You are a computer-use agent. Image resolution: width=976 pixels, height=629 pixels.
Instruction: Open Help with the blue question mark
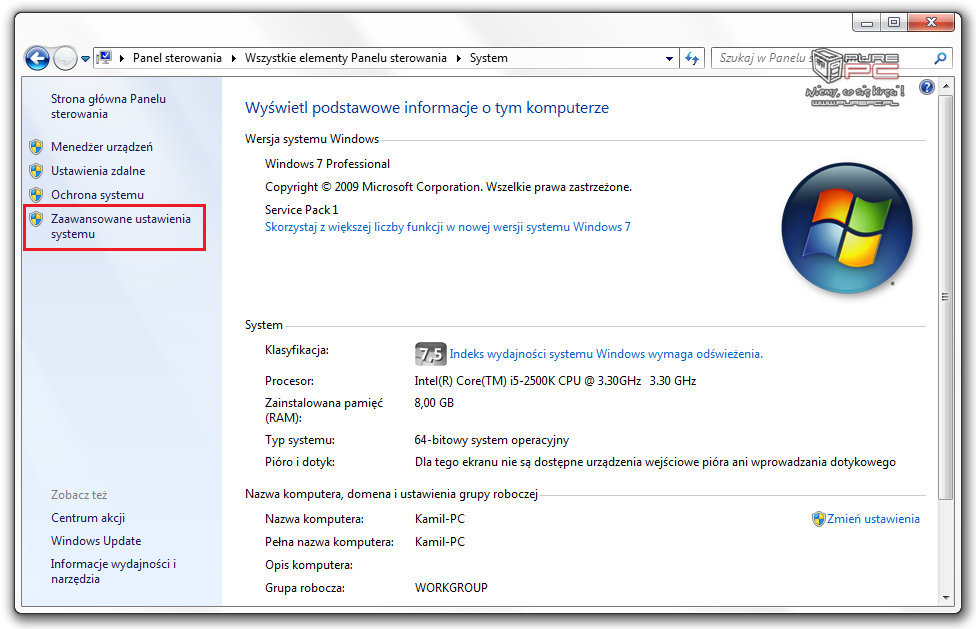click(926, 86)
